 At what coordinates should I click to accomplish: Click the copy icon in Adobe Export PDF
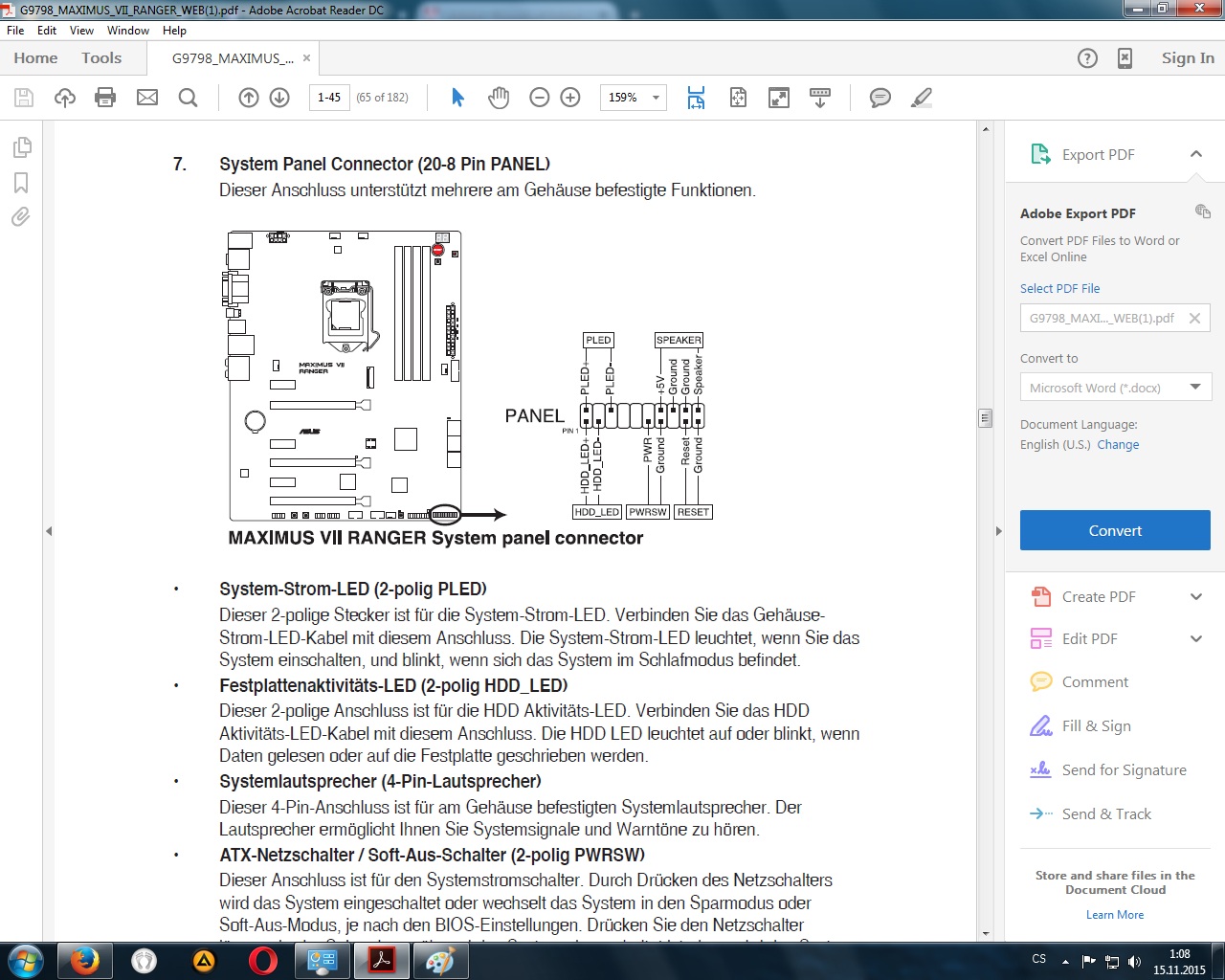tap(1203, 212)
